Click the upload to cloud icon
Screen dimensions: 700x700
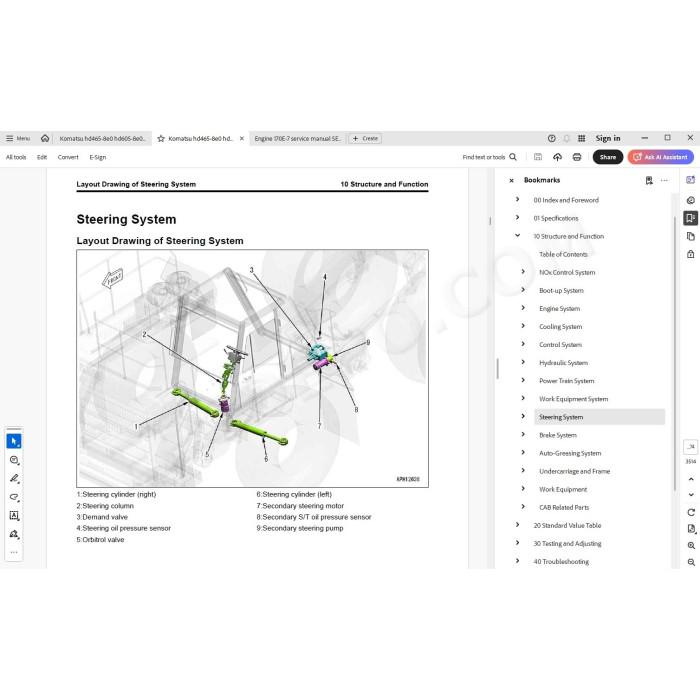(x=557, y=157)
